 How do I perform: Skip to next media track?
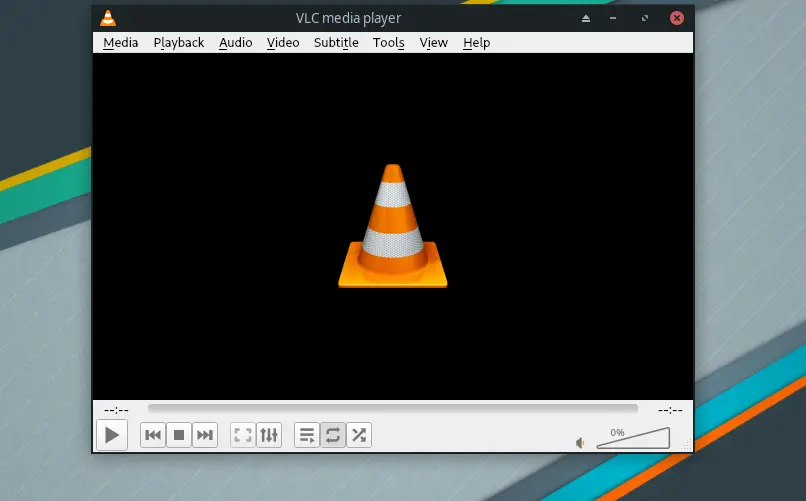(x=205, y=435)
